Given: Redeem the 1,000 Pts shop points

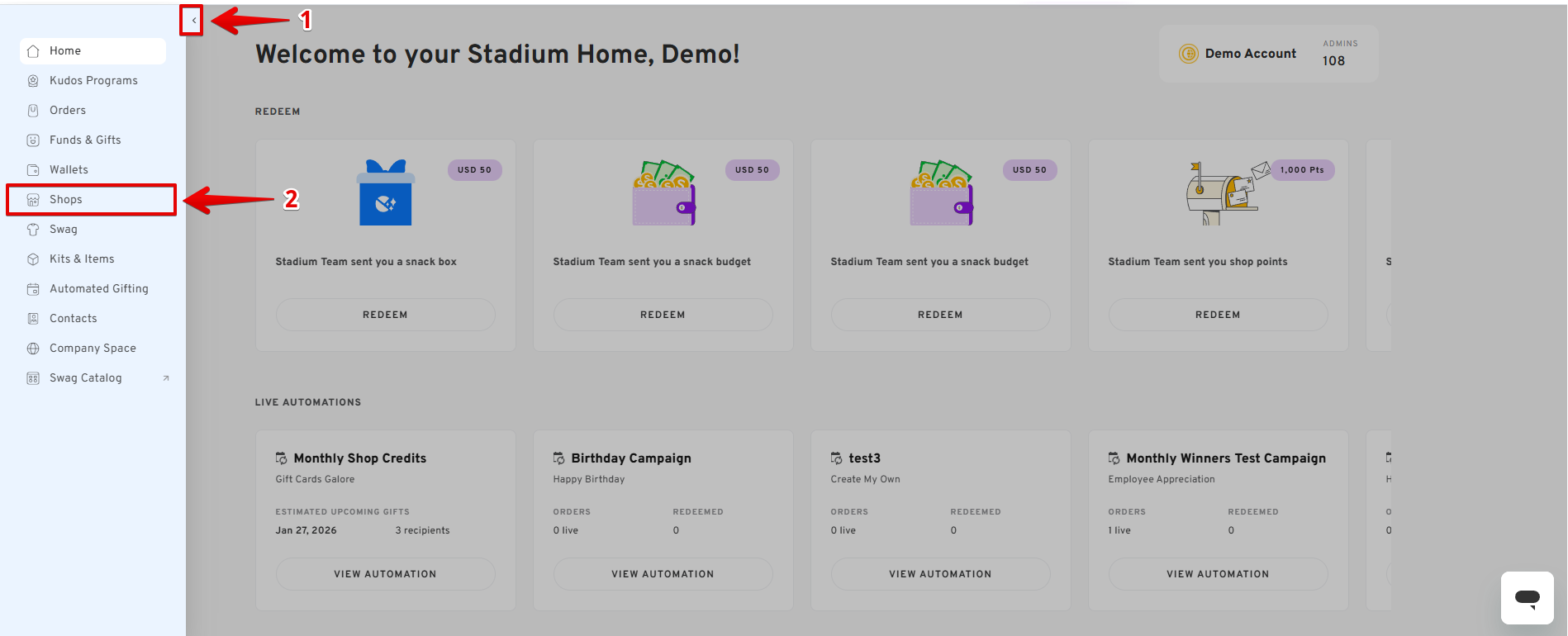Looking at the screenshot, I should 1218,315.
